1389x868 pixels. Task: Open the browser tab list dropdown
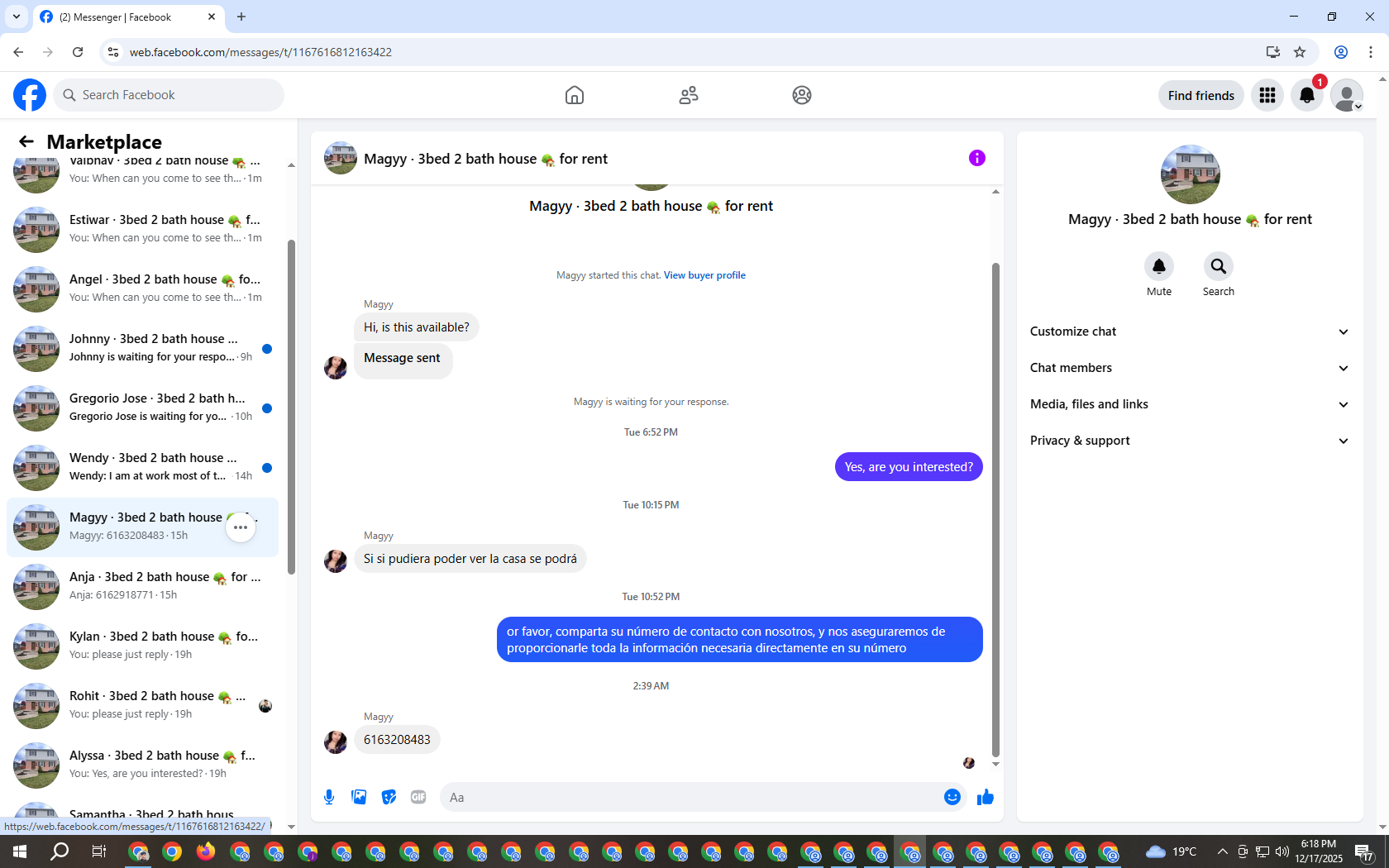17,17
